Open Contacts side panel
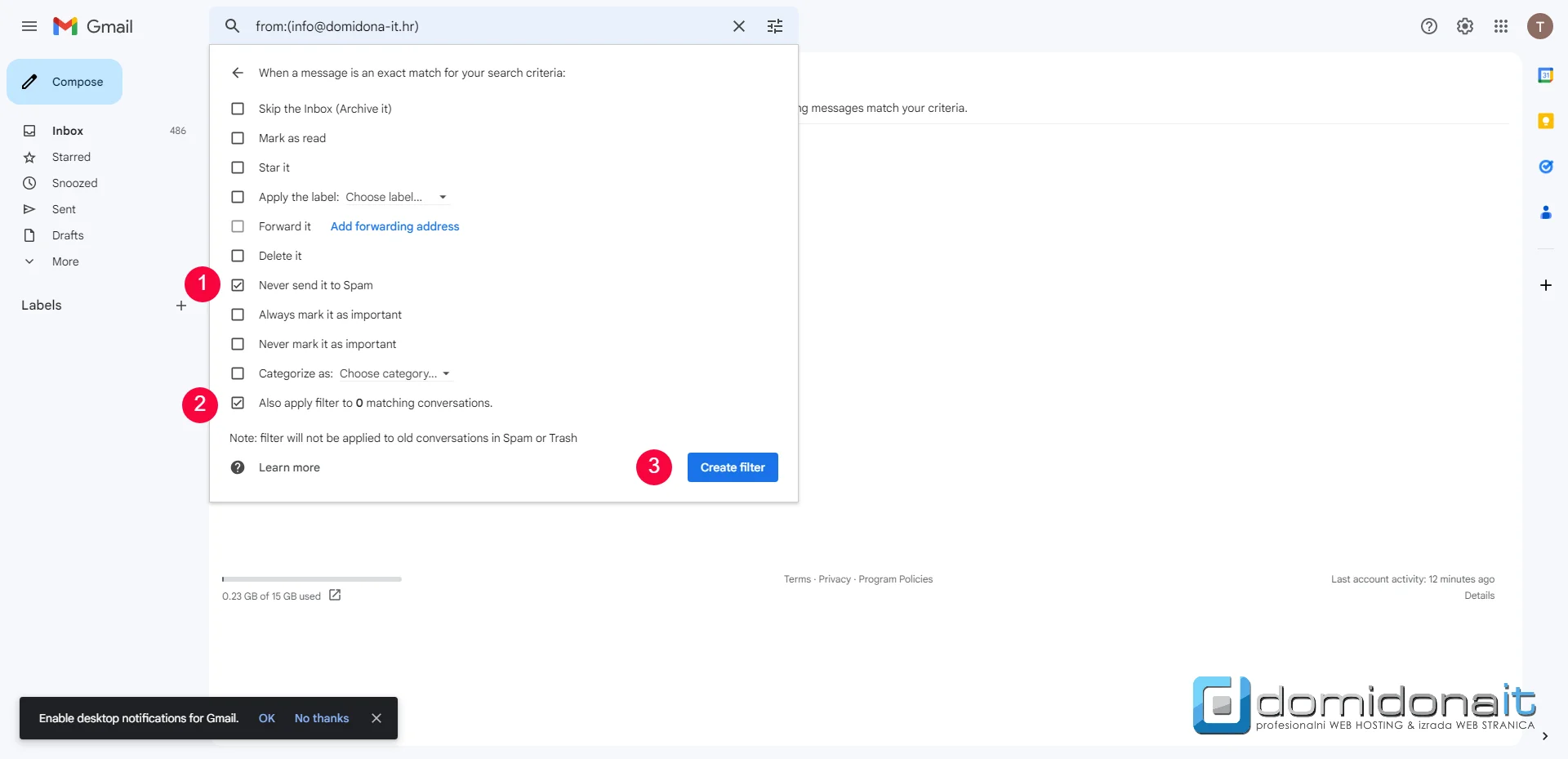Image resolution: width=1568 pixels, height=759 pixels. (1546, 212)
